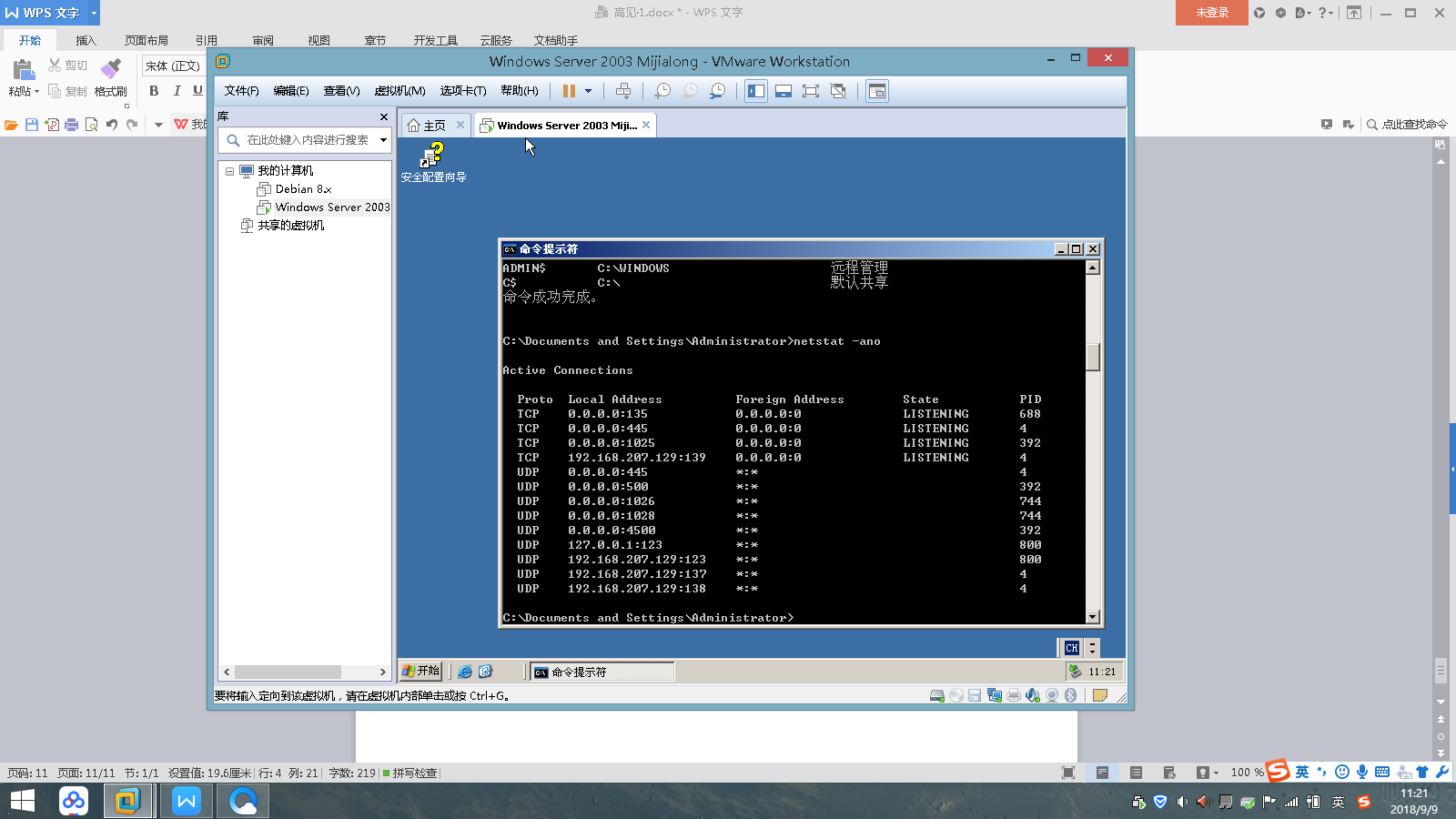
Task: Switch to WPS 页面布局 ribbon tab
Action: 147,40
